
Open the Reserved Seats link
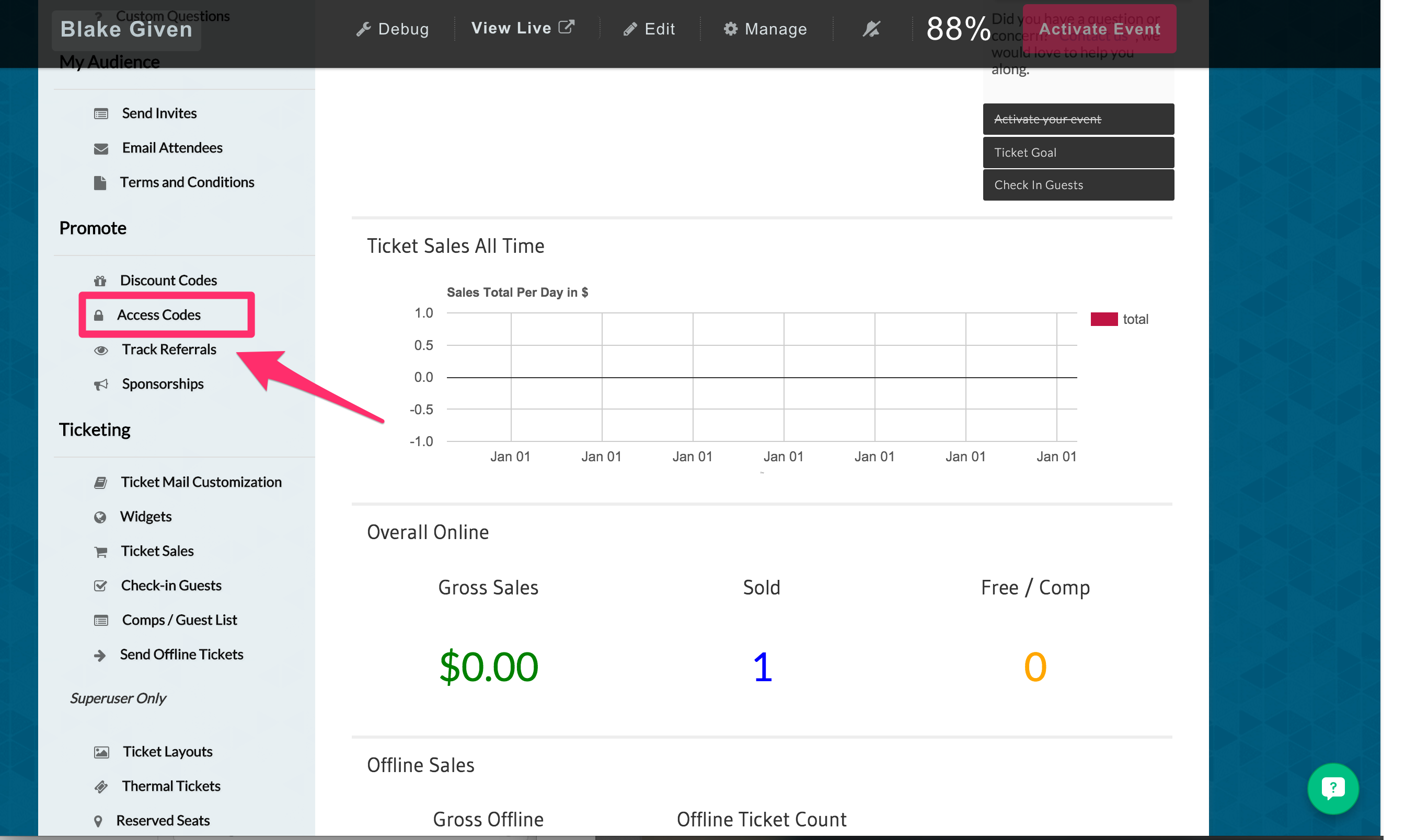pyautogui.click(x=163, y=820)
